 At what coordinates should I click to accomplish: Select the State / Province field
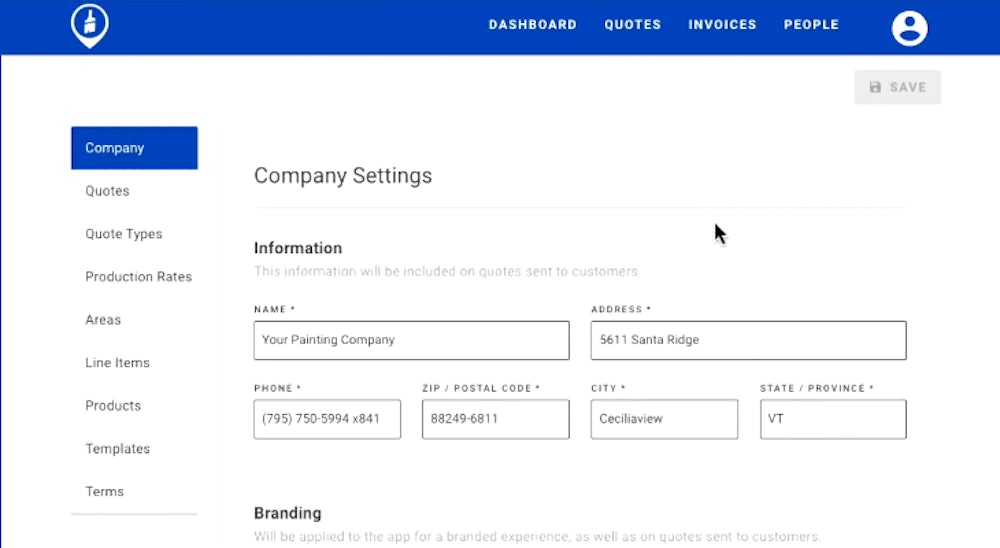[x=833, y=419]
